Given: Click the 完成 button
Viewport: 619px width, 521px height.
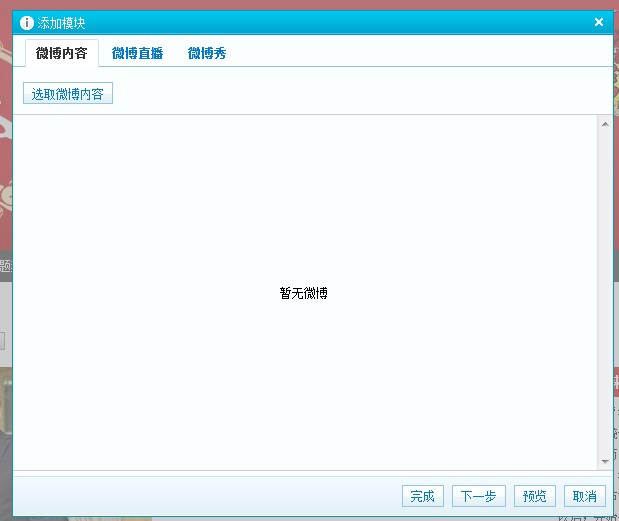Looking at the screenshot, I should coord(423,496).
